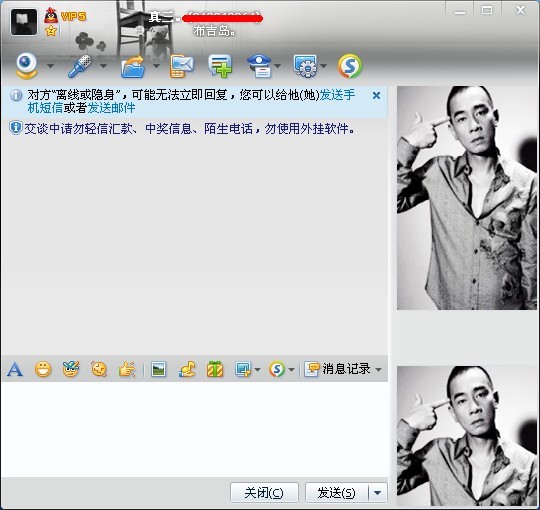Viewport: 540px width, 510px height.
Task: Expand 消息记录 dropdown arrow
Action: tap(378, 370)
